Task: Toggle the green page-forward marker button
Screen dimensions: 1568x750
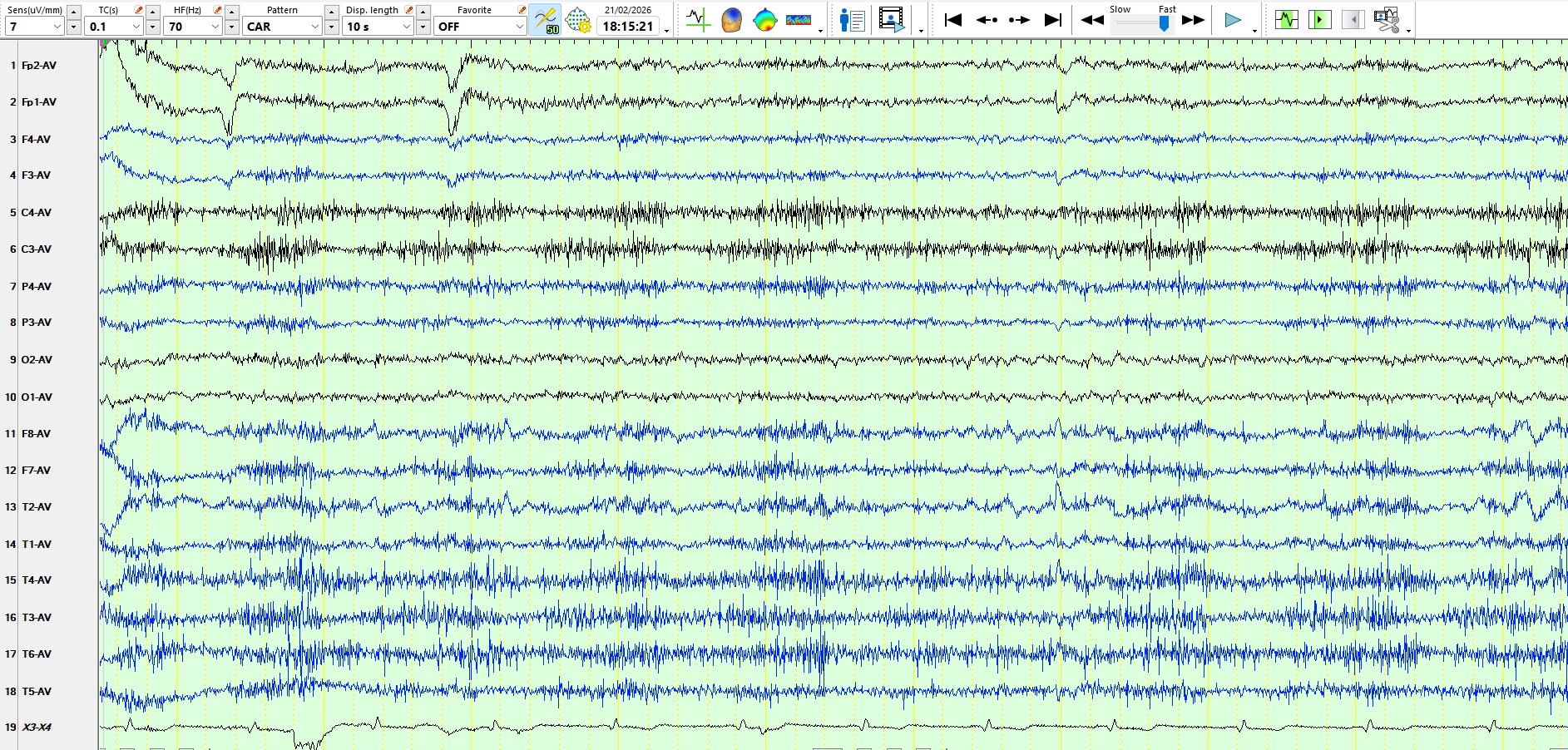Action: 1319,20
